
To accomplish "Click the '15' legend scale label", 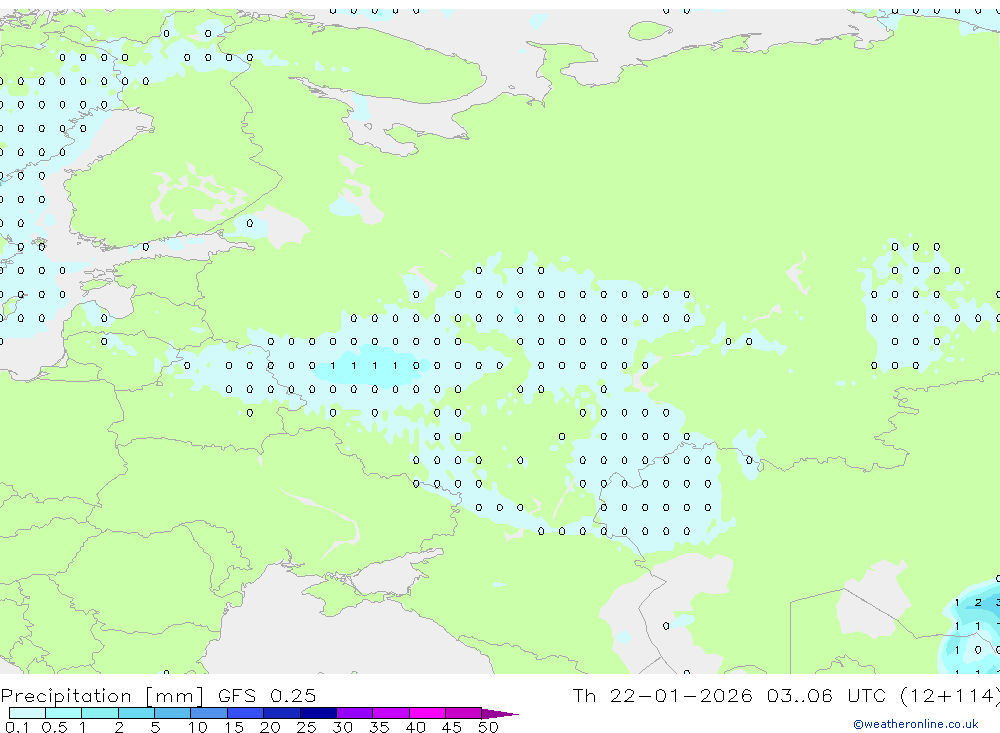I will pyautogui.click(x=234, y=727).
